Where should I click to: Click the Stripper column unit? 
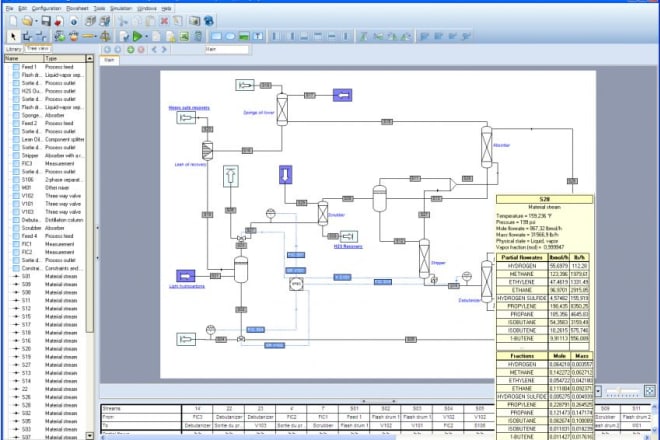point(424,259)
